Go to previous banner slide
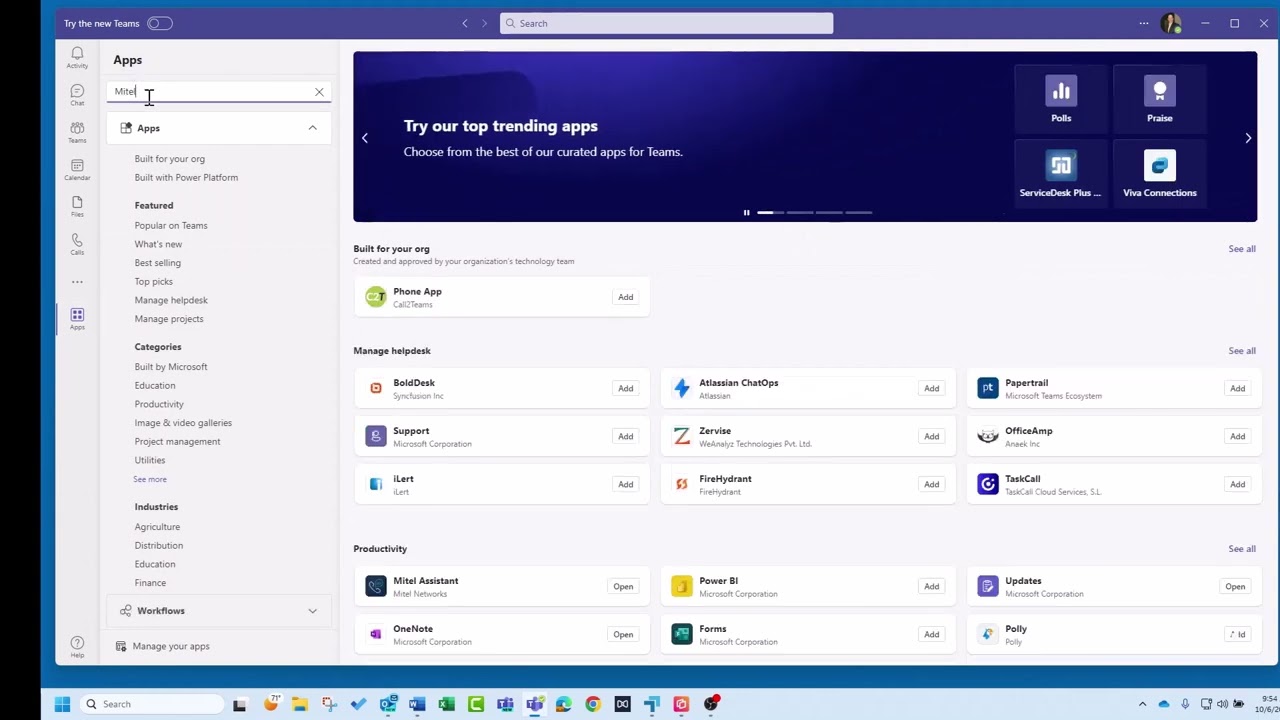This screenshot has width=1280, height=720. [x=365, y=138]
